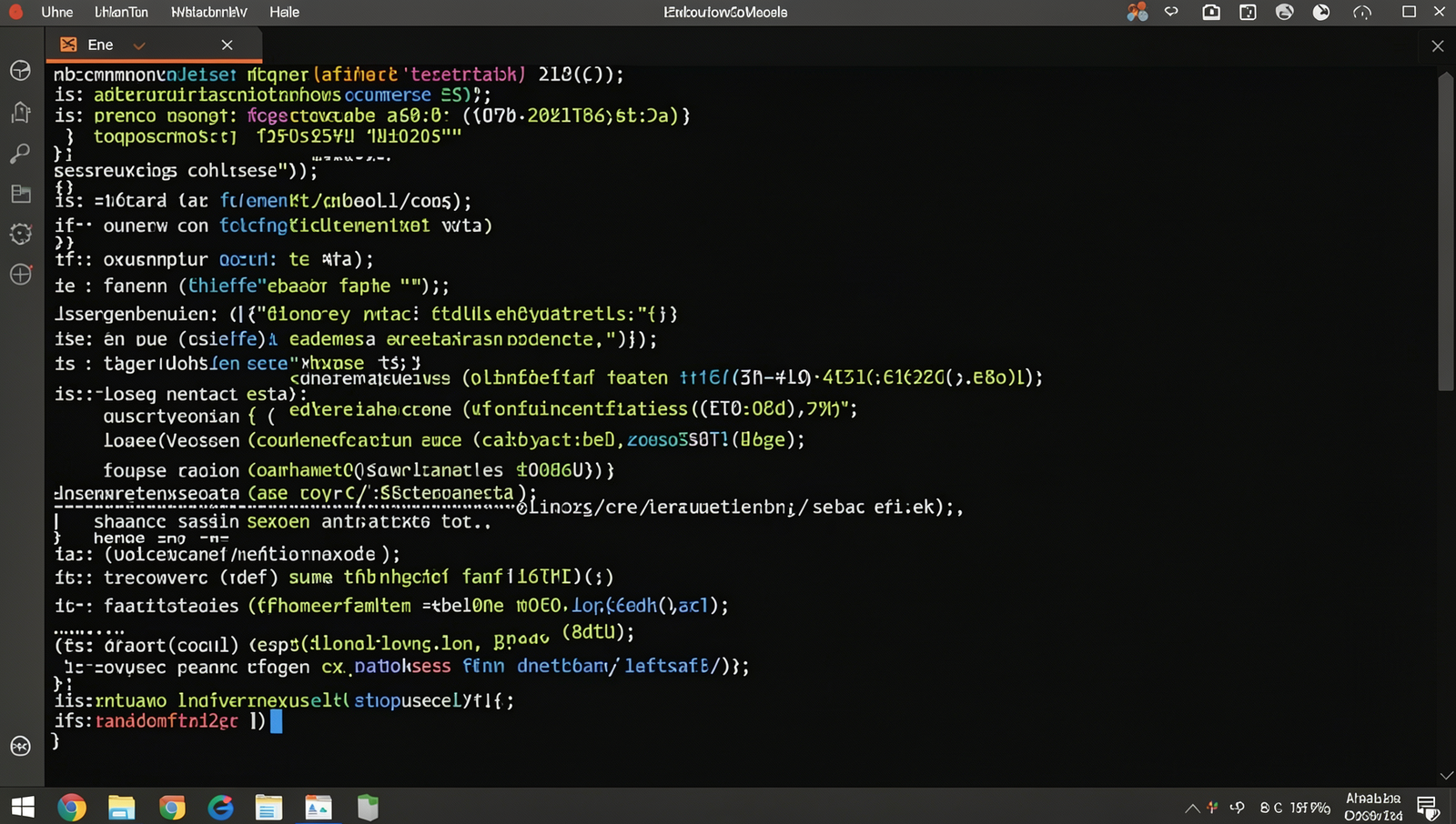Open the yellow notes folder in taskbar
The height and width of the screenshot is (824, 1456).
268,807
